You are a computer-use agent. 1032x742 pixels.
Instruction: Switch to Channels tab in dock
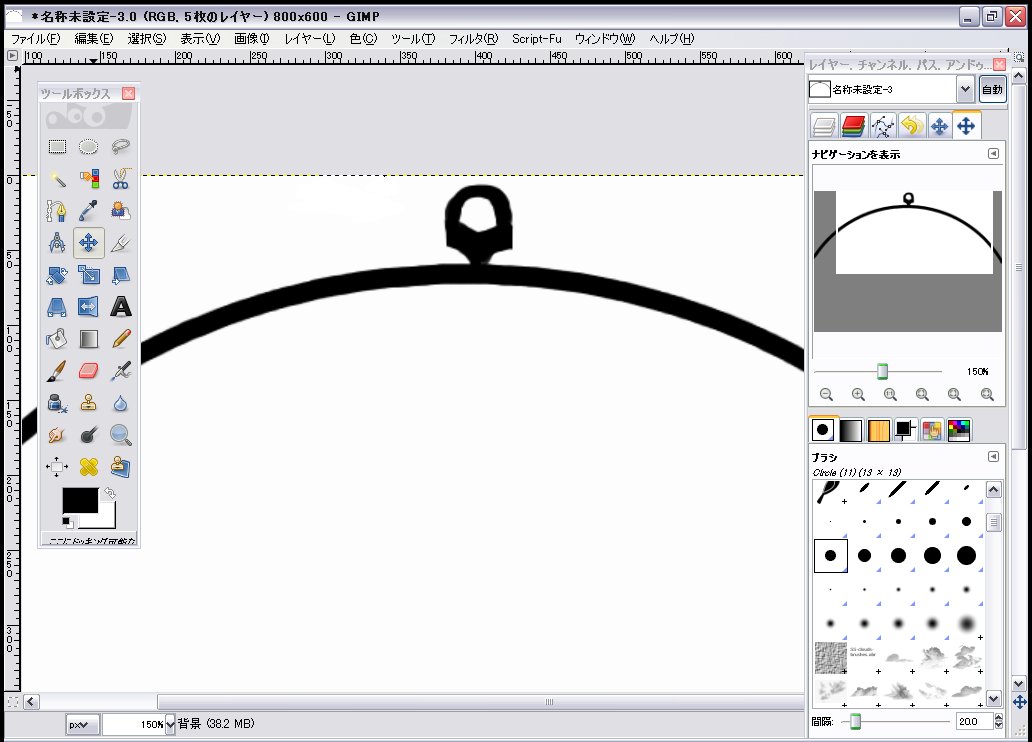pos(853,126)
